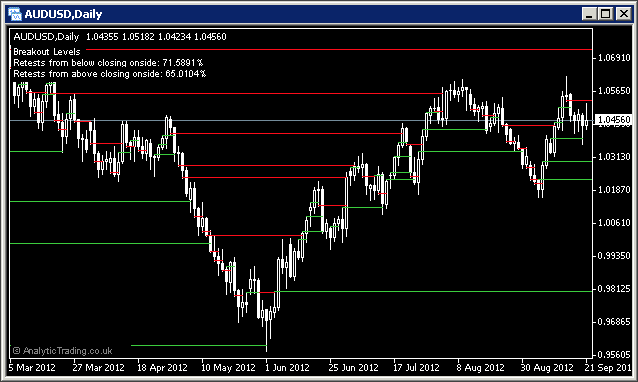Image resolution: width=638 pixels, height=382 pixels.
Task: Click the 0.95605 price scale label
Action: [x=614, y=354]
